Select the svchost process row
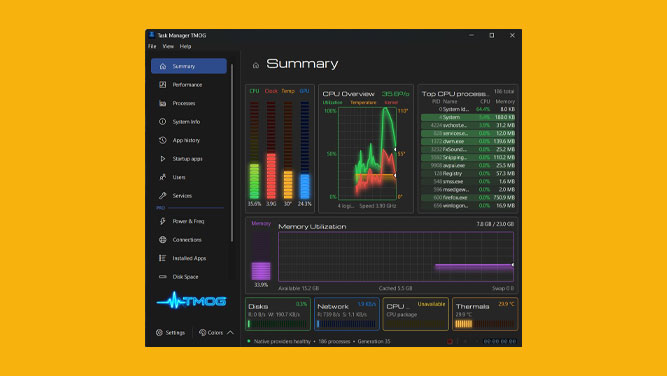Image resolution: width=667 pixels, height=376 pixels. 468,125
